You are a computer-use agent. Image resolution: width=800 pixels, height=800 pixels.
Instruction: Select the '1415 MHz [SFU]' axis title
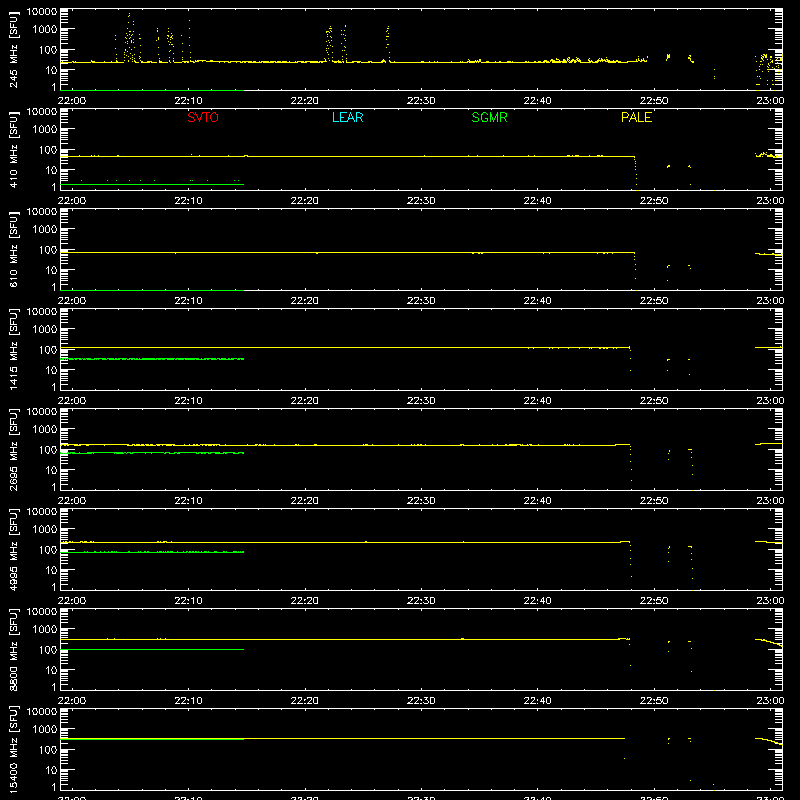[14, 349]
